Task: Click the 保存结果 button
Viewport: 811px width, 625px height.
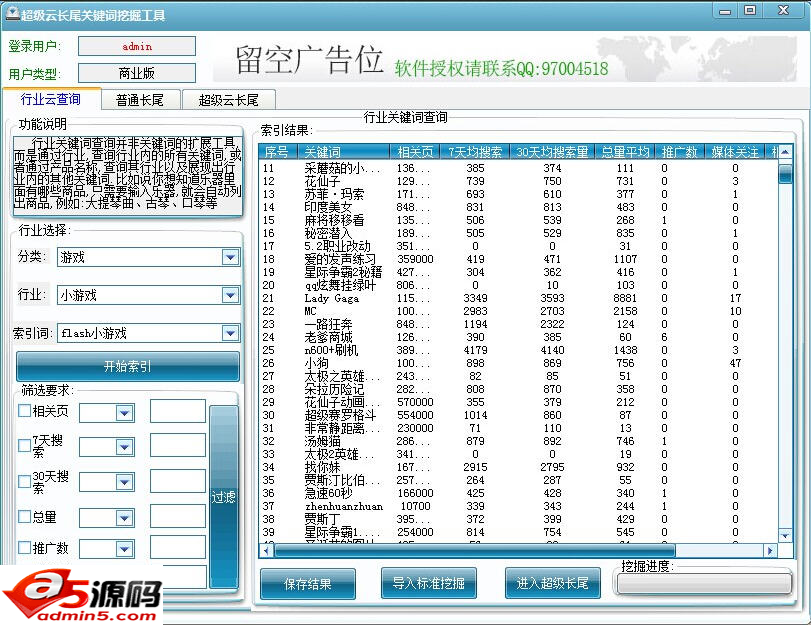Action: 307,582
